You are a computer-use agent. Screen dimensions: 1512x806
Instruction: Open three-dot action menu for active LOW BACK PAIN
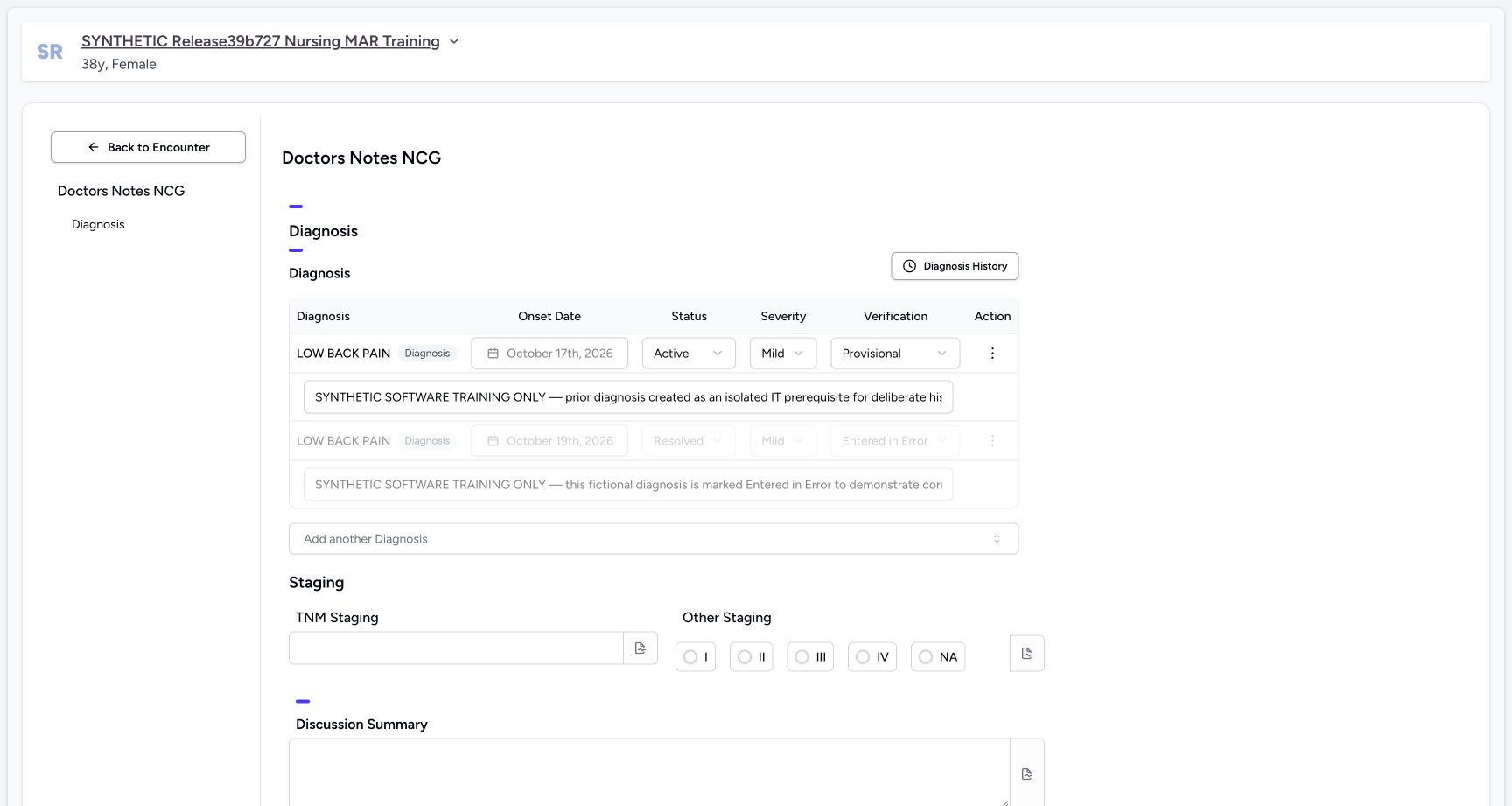992,354
